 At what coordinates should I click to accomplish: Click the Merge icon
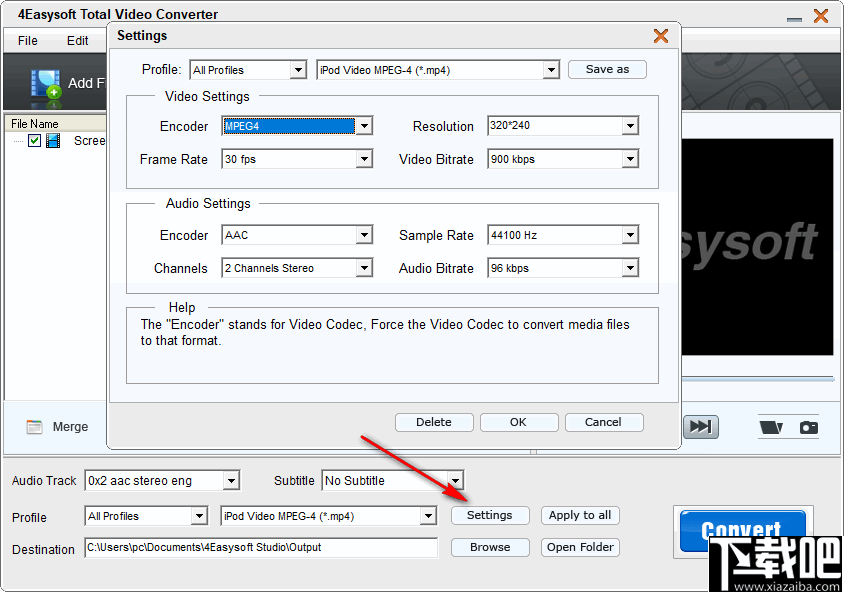pyautogui.click(x=35, y=426)
